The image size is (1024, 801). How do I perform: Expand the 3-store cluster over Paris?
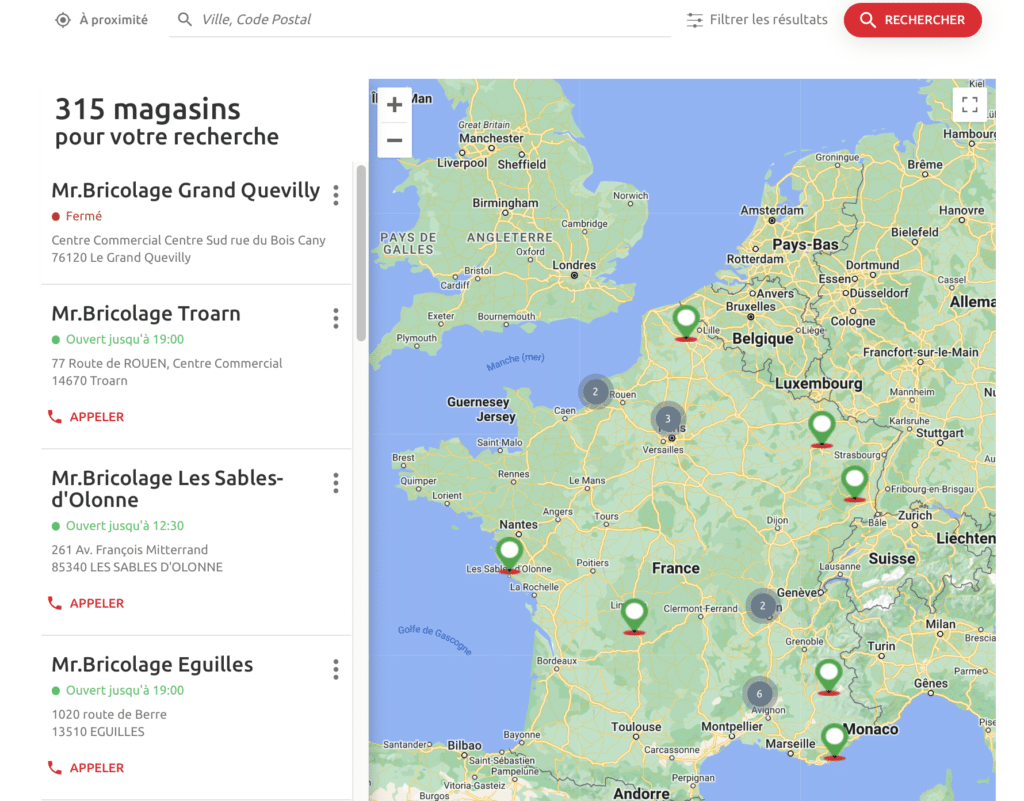(667, 418)
